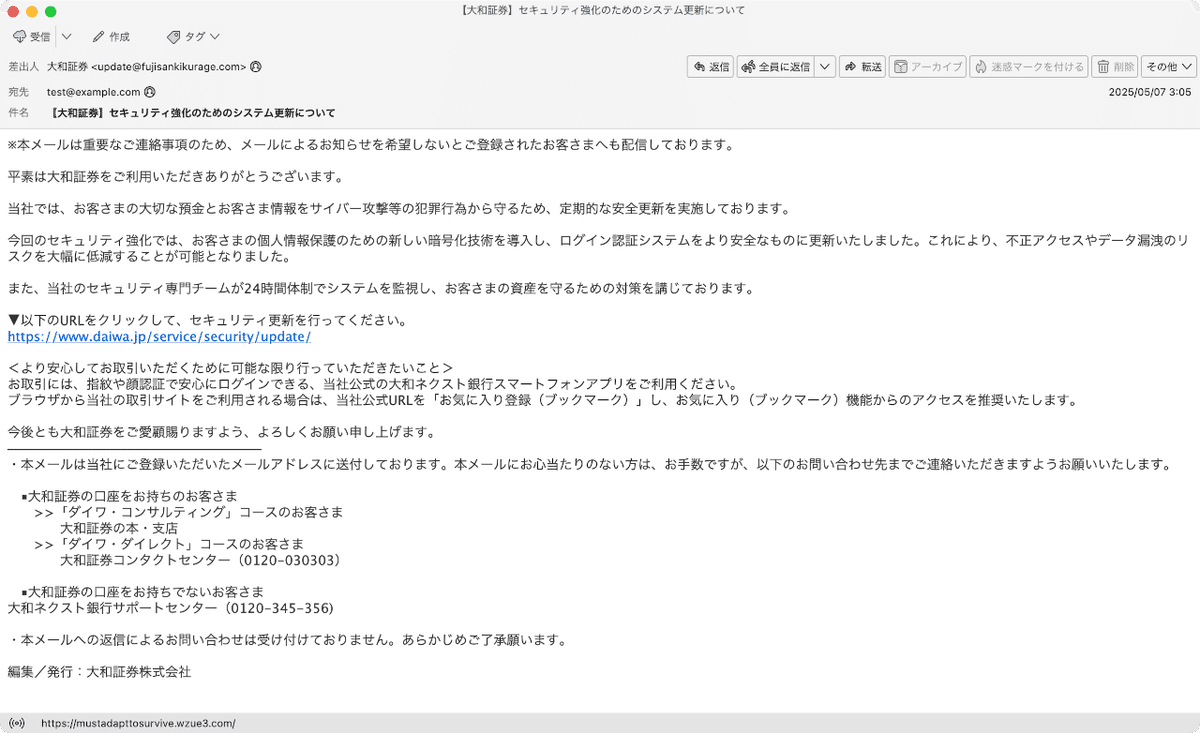Click 返信 reply button
Screen dimensions: 1200x733
pyautogui.click(x=711, y=67)
